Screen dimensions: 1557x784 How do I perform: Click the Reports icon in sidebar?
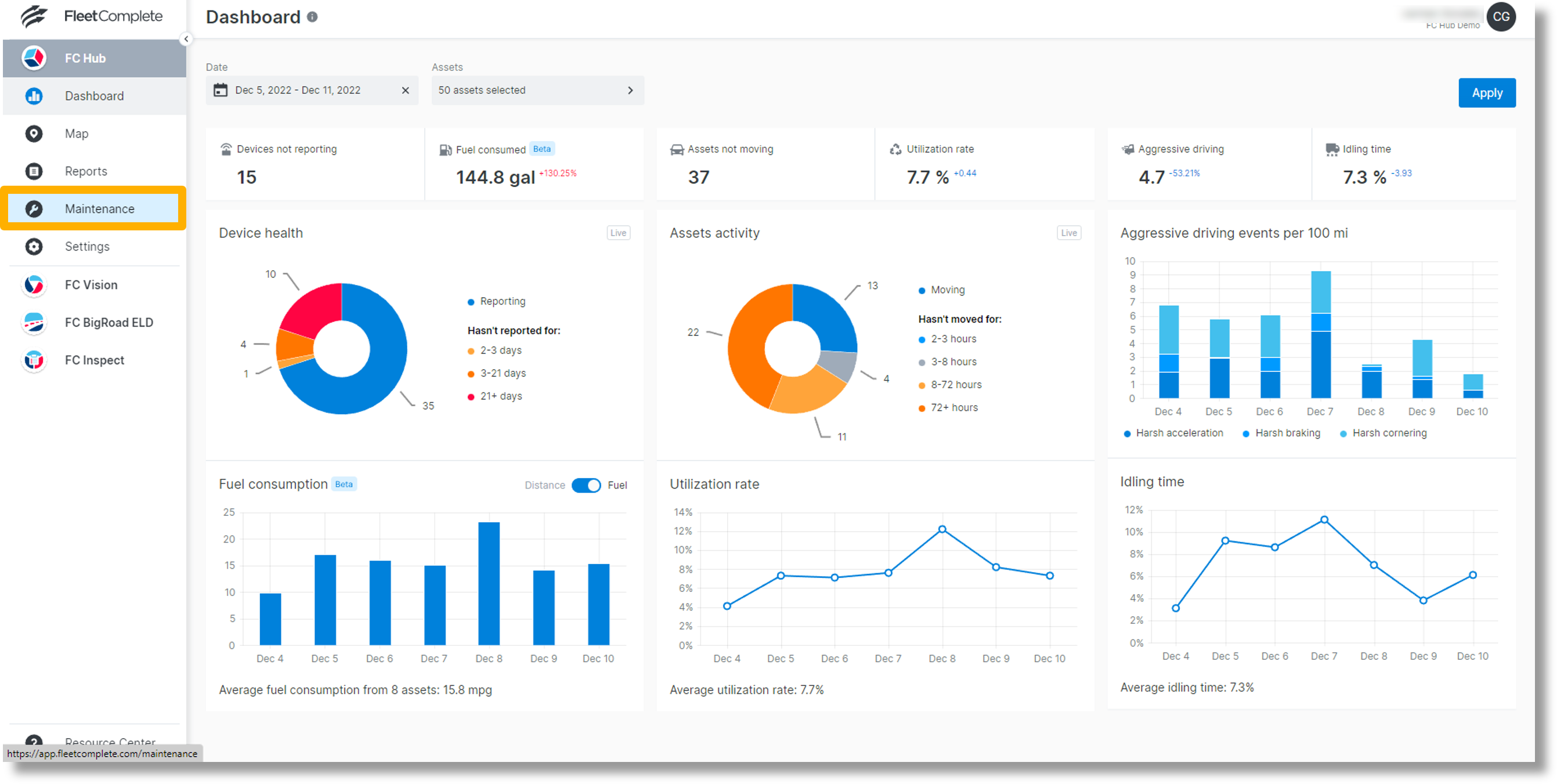[x=34, y=171]
